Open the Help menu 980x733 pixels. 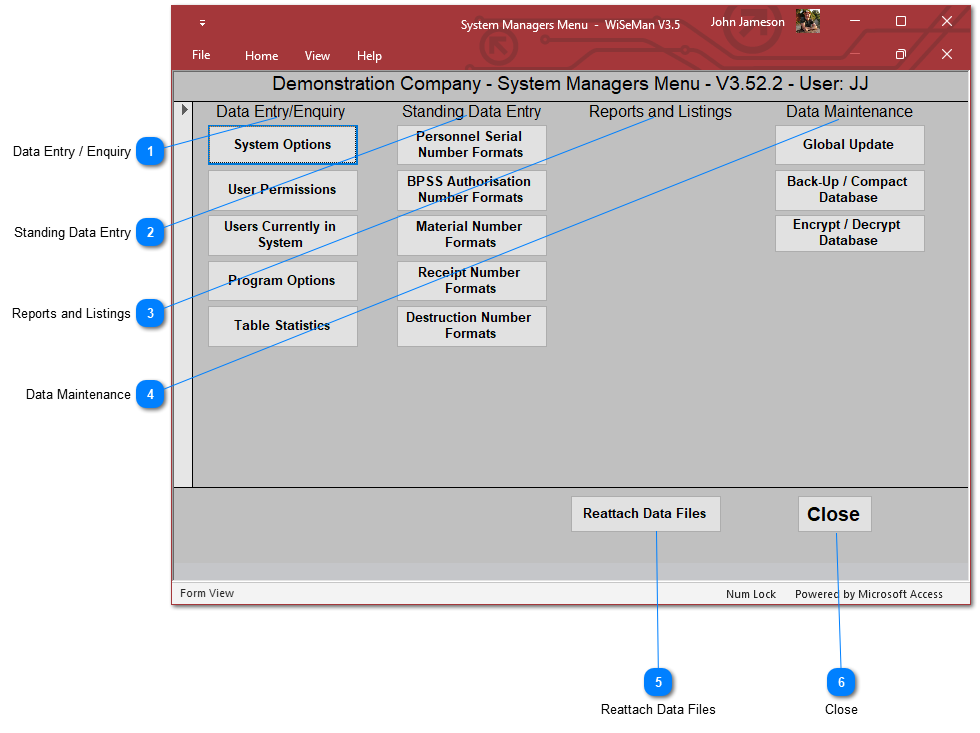[x=369, y=56]
